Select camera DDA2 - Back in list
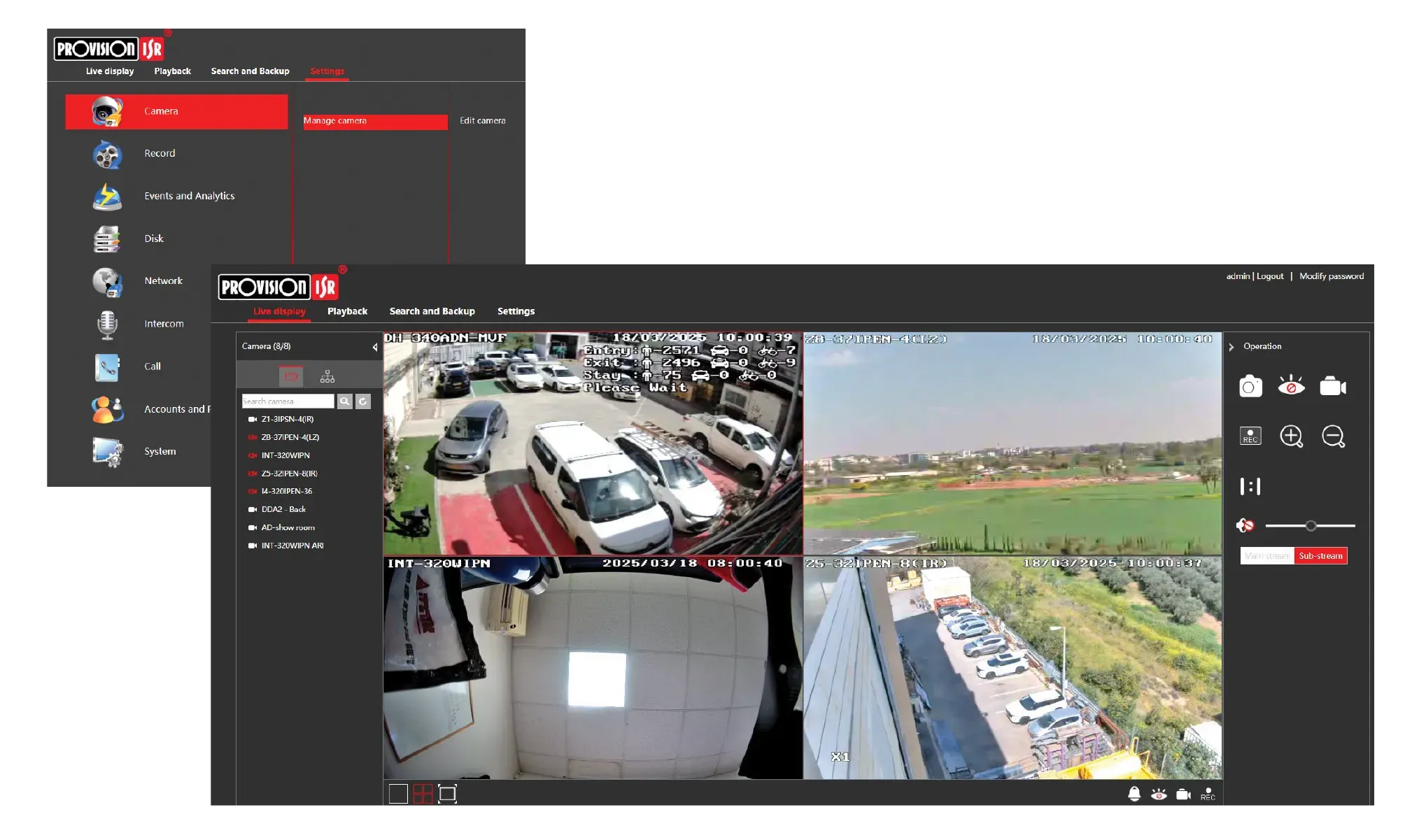Screen dimensions: 1419x840 click(x=283, y=509)
